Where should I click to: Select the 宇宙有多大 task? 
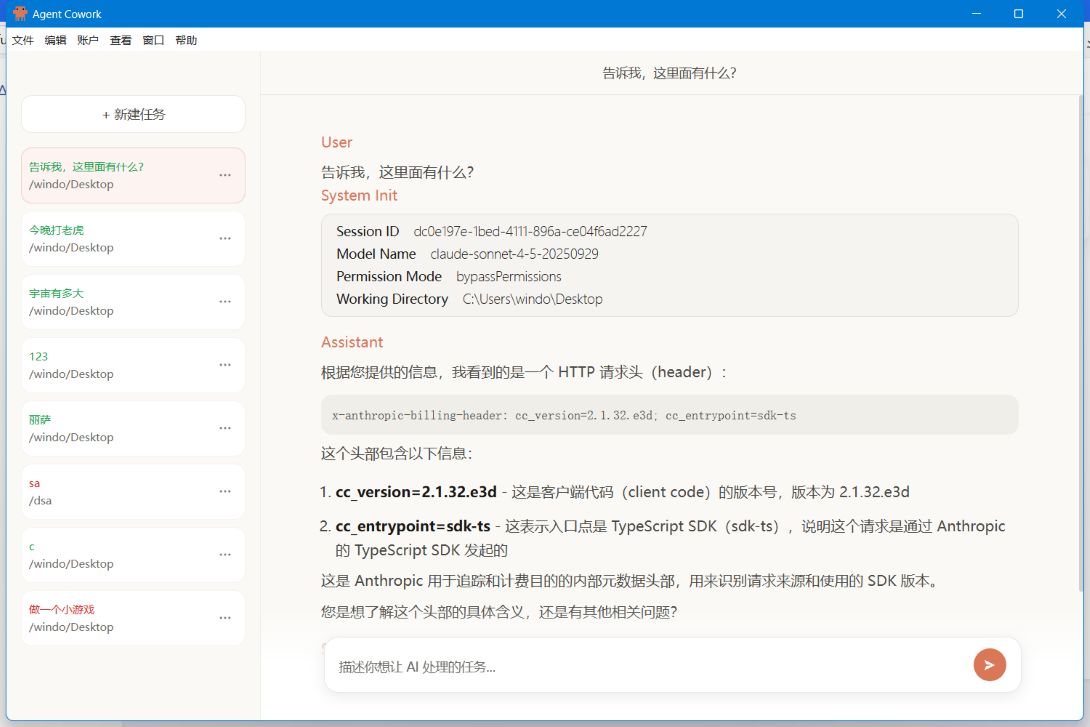tap(133, 302)
